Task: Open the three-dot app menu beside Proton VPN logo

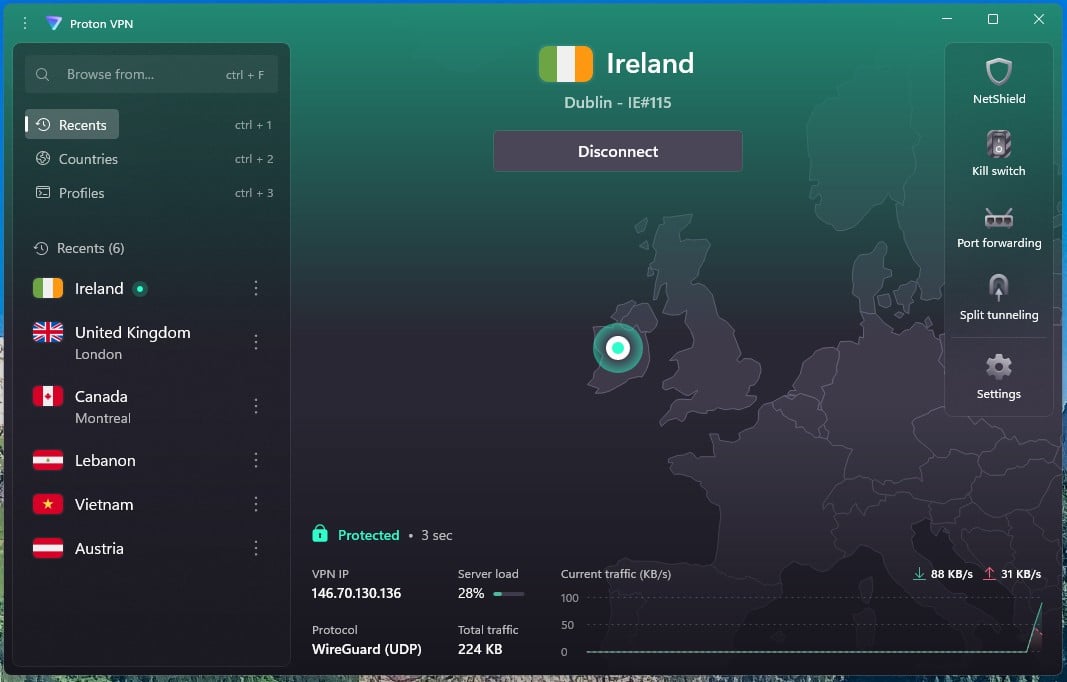Action: [x=24, y=23]
